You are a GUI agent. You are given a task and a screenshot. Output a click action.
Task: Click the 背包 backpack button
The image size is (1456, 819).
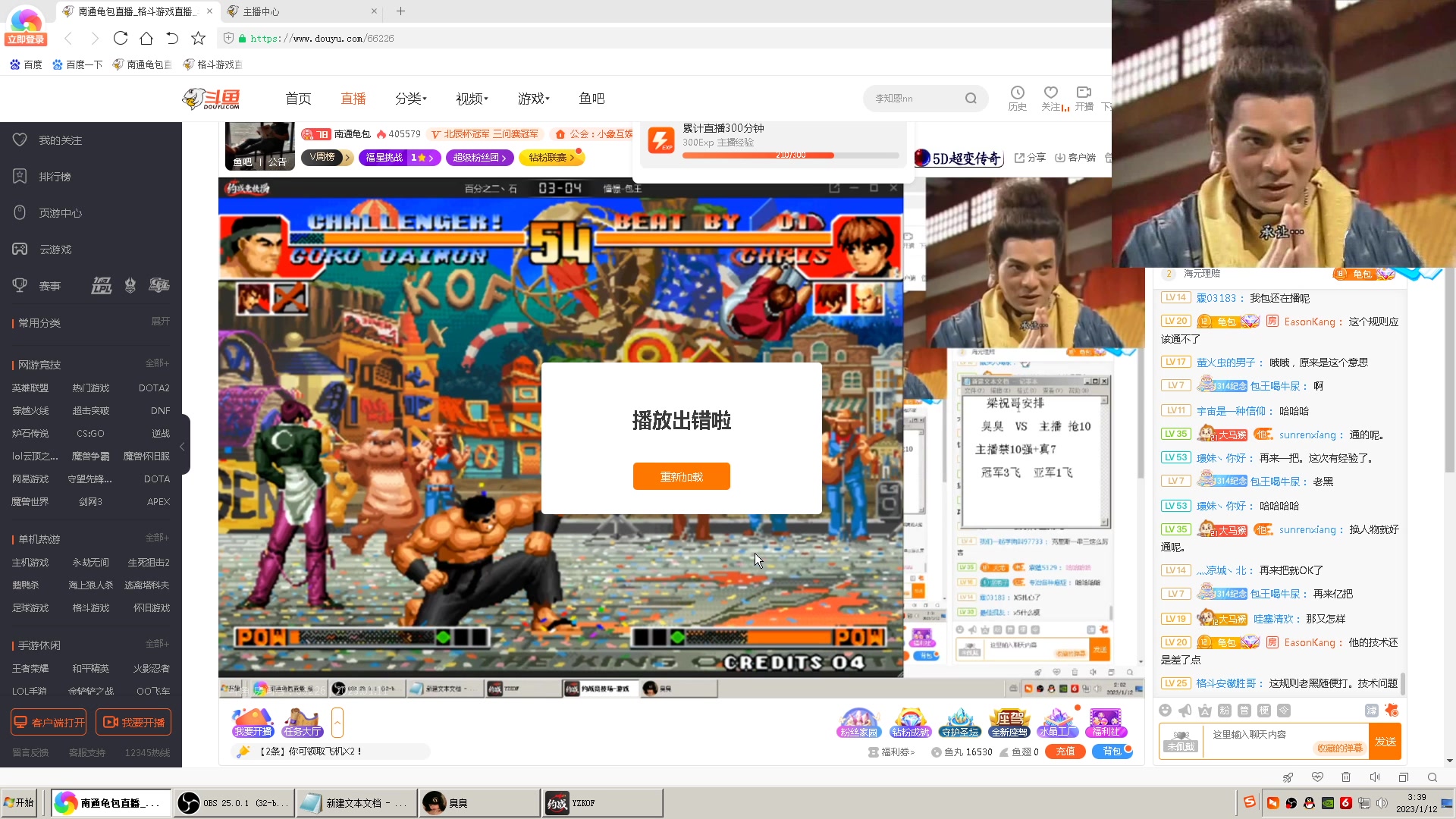tap(1112, 752)
